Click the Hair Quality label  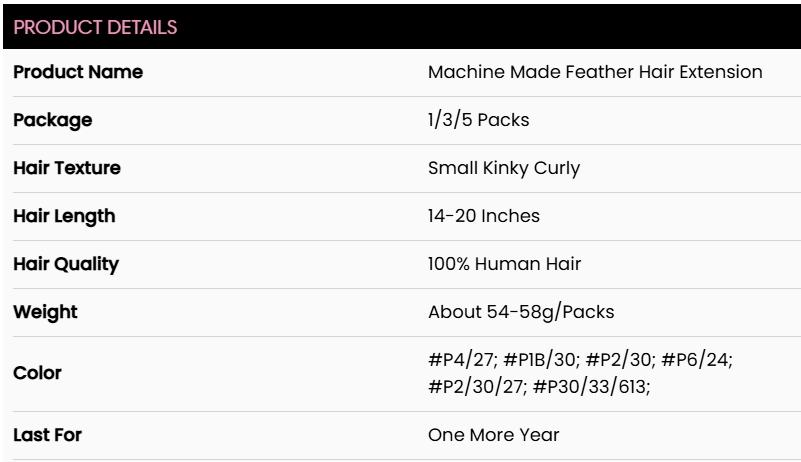point(67,264)
